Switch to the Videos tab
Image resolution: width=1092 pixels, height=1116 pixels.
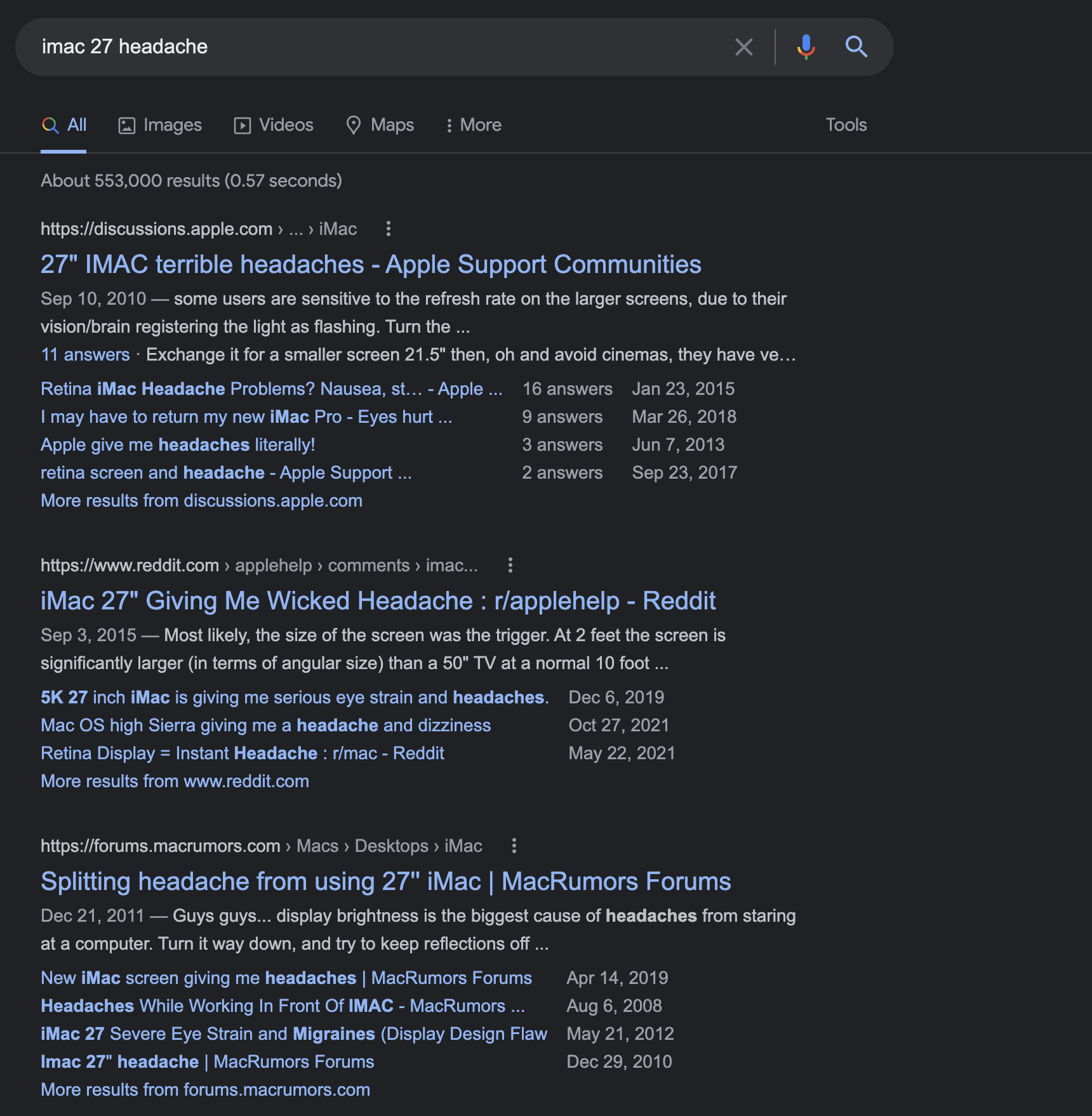[274, 125]
